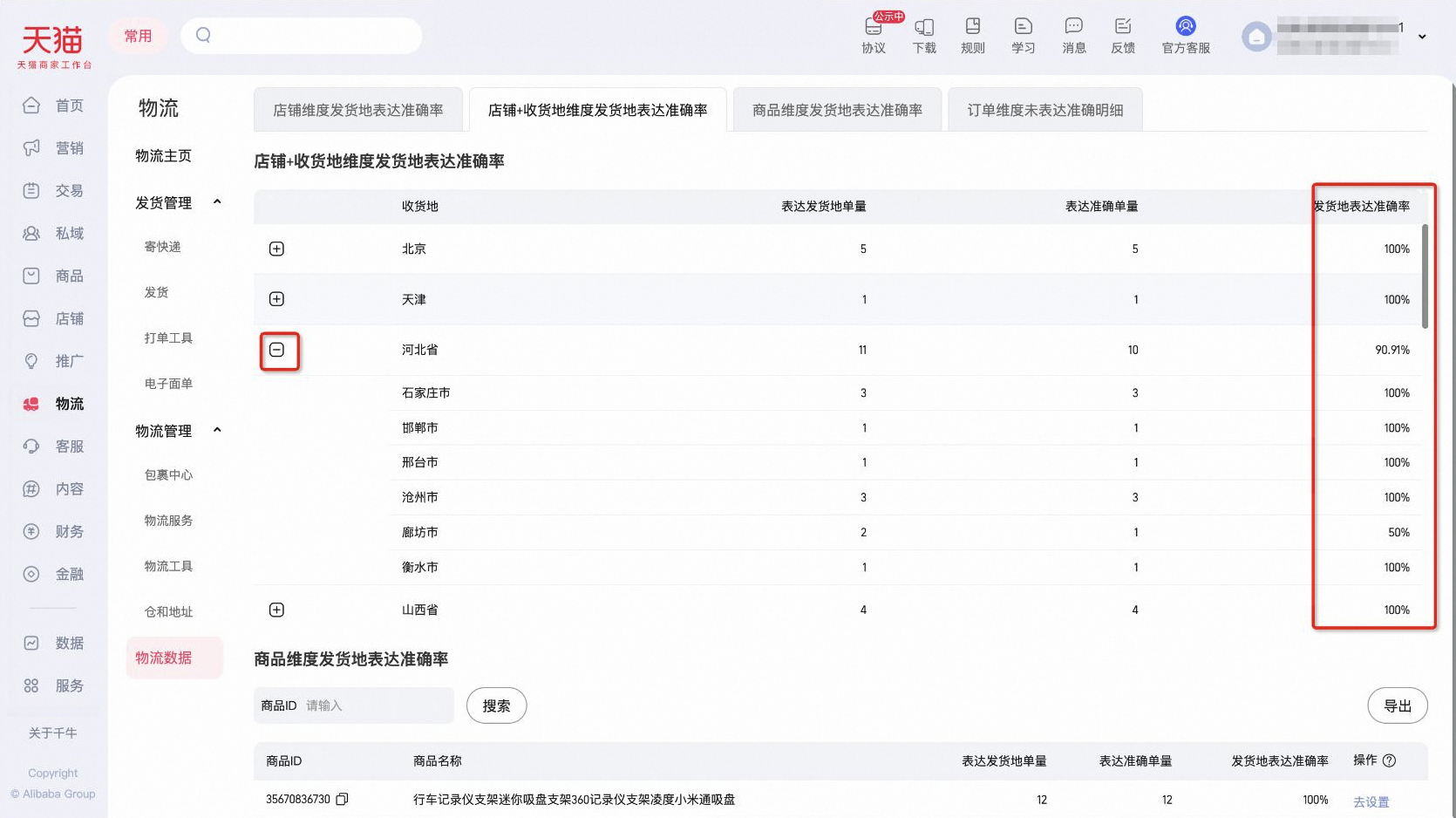Click the 搜索 button
The height and width of the screenshot is (818, 1456).
[496, 706]
